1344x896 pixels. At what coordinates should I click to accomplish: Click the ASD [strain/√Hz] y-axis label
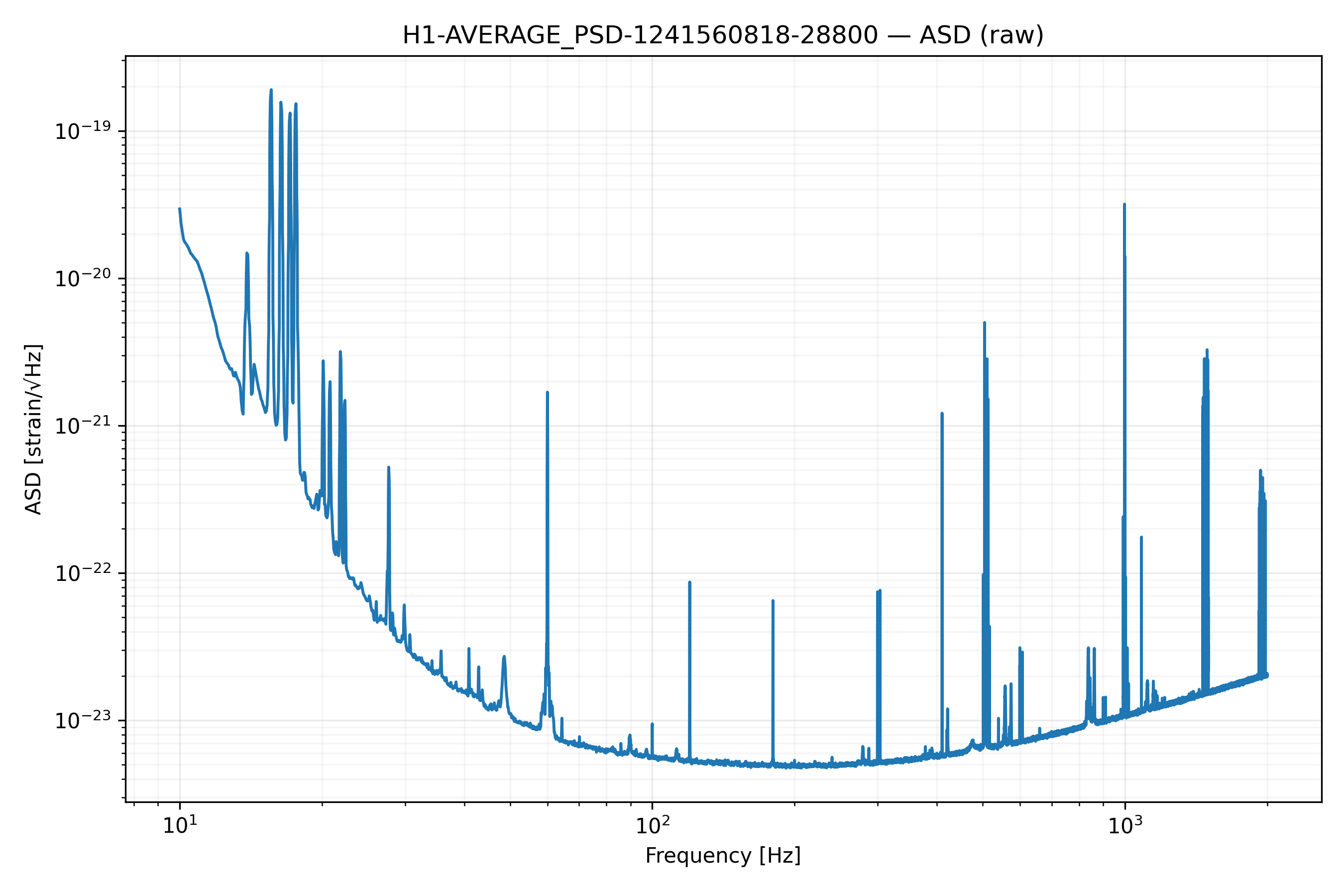[34, 429]
